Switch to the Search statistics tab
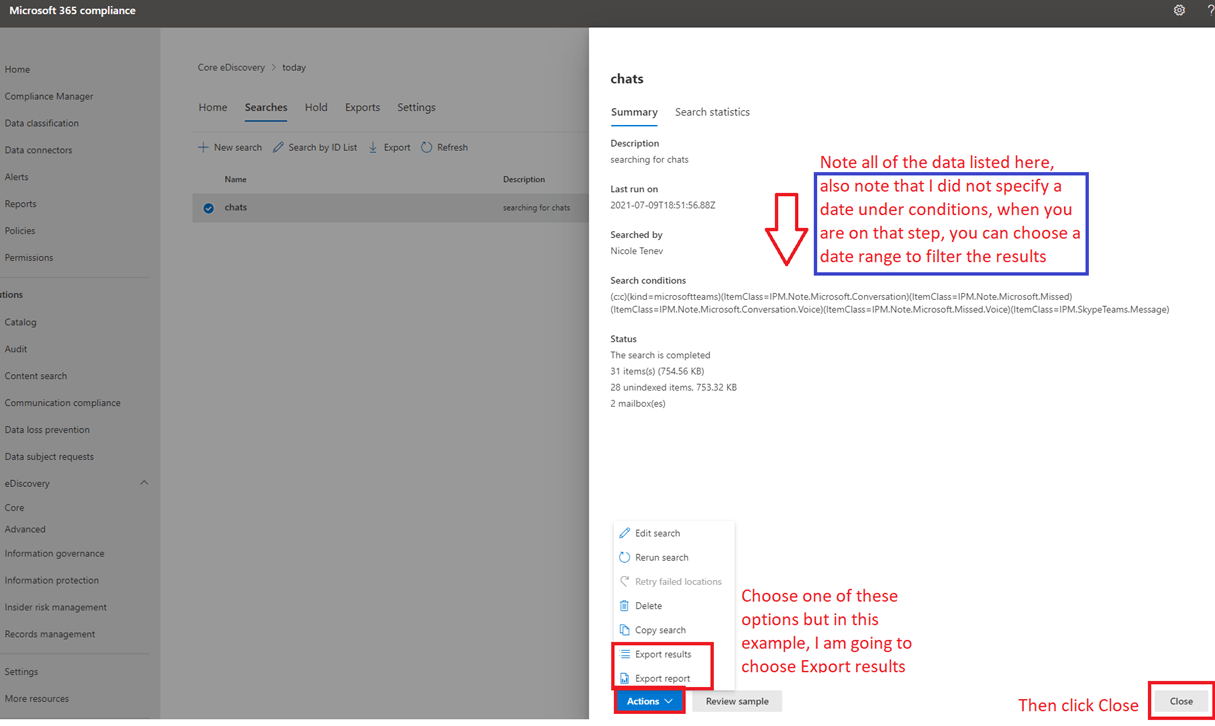Screen dimensions: 1215x726 (x=712, y=112)
